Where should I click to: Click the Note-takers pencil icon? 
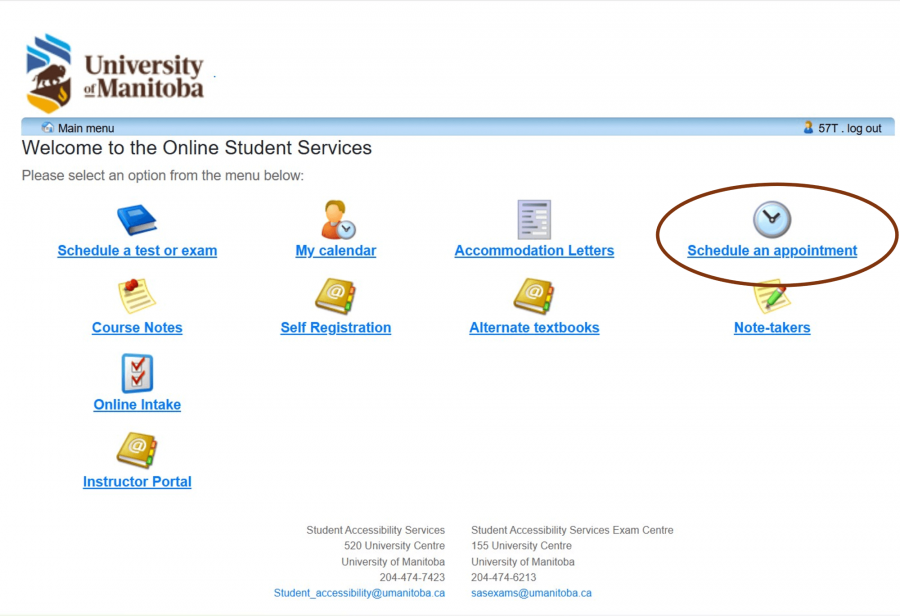coord(771,297)
